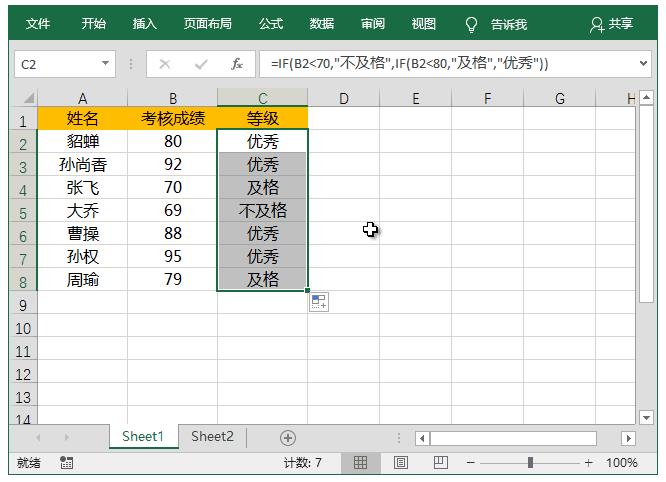Select the column D header

(x=343, y=98)
